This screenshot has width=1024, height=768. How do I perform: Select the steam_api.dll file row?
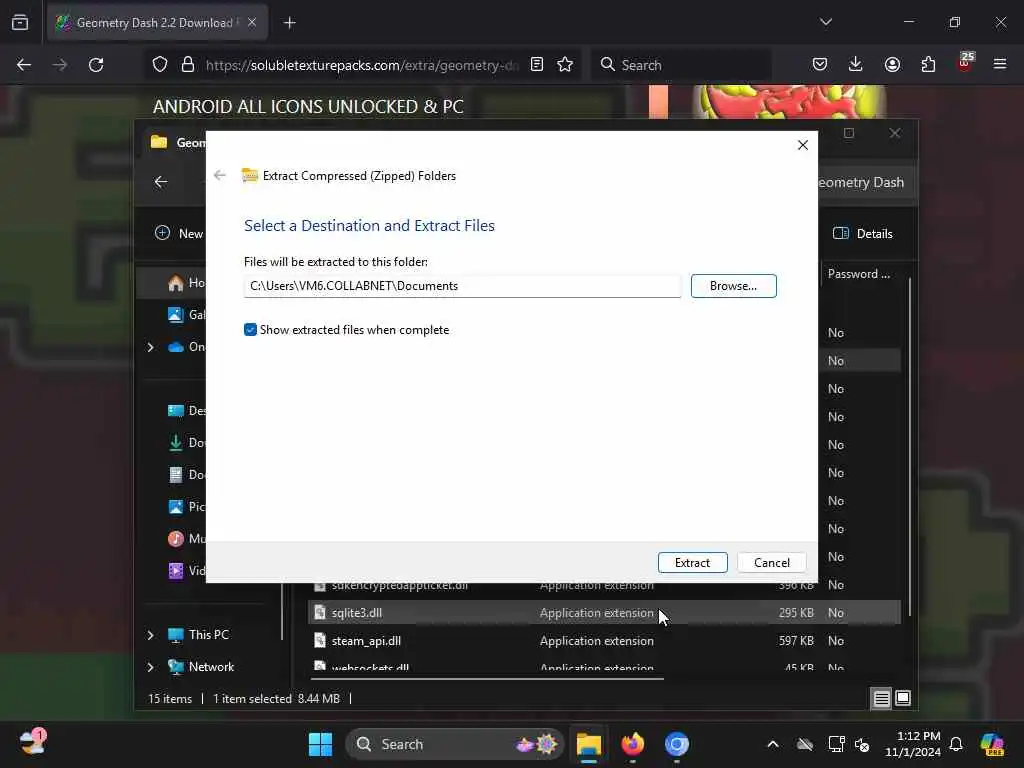604,641
